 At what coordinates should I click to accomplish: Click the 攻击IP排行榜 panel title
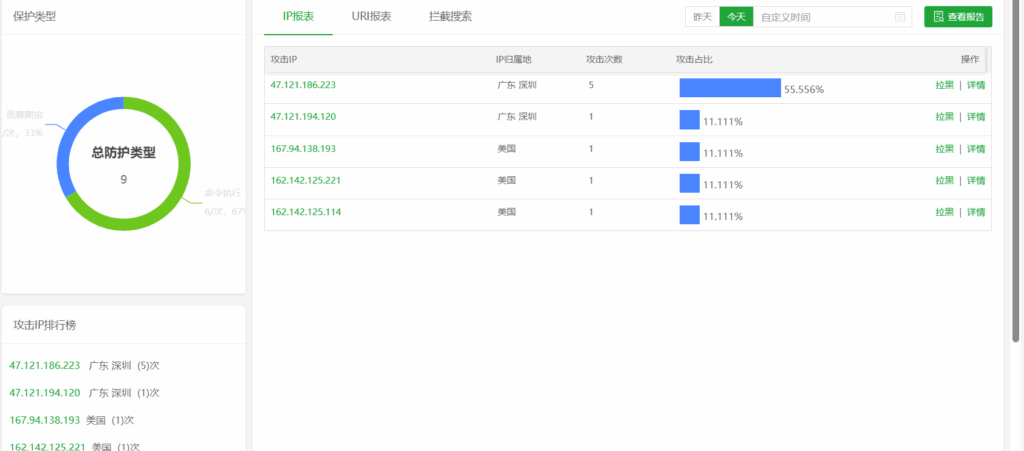[44, 324]
